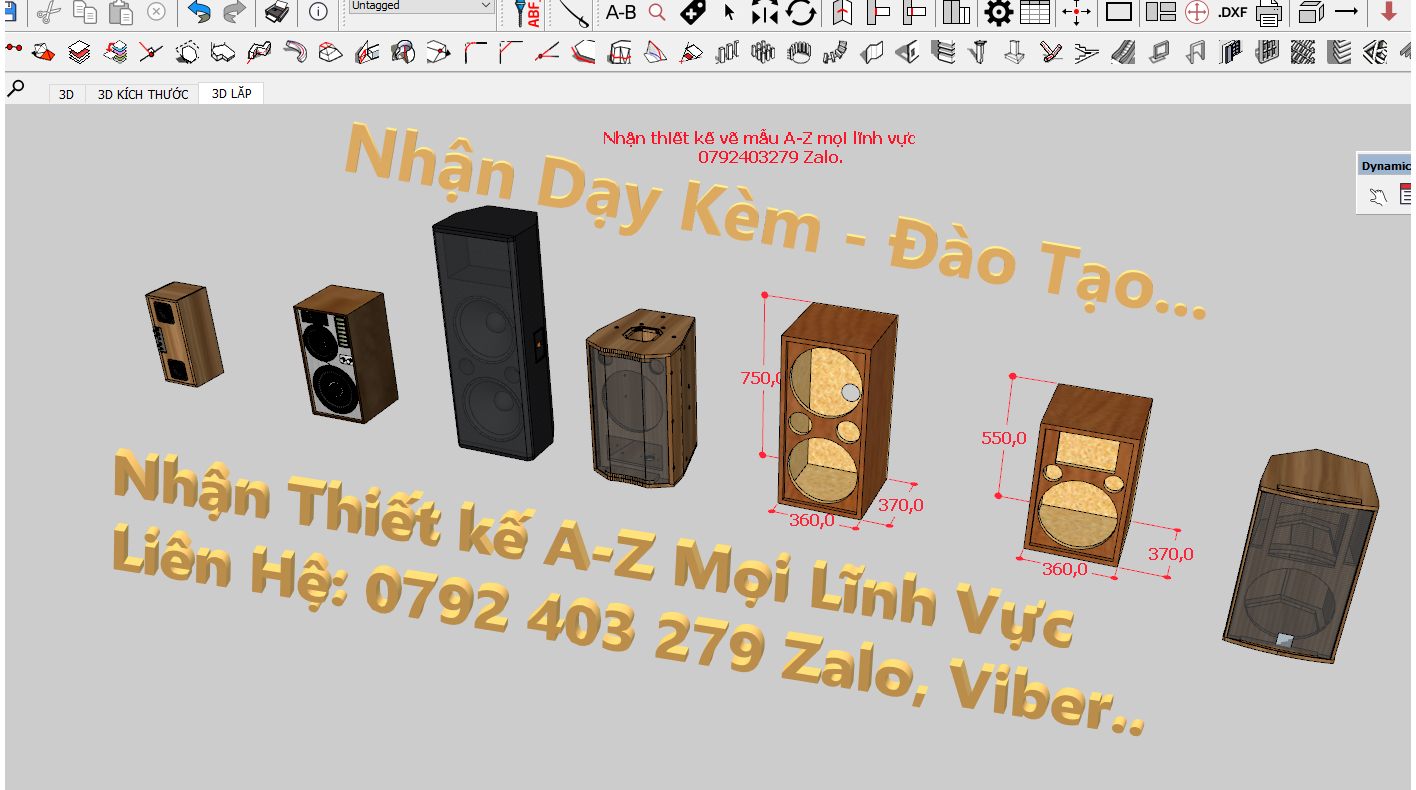This screenshot has width=1416, height=790.
Task: Click the Dynamic Components interact hand tool
Action: [1378, 196]
